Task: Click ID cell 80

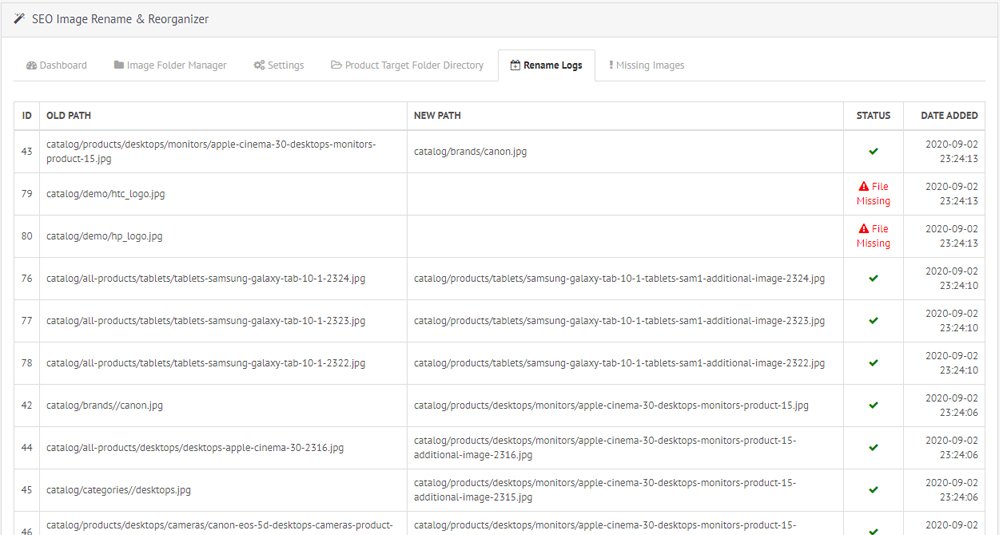Action: click(27, 236)
